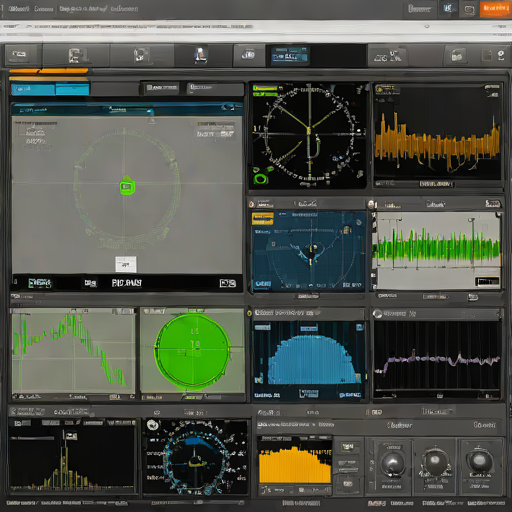Click the last round knob in the bottom control panel
The width and height of the screenshot is (512, 512).
click(479, 461)
